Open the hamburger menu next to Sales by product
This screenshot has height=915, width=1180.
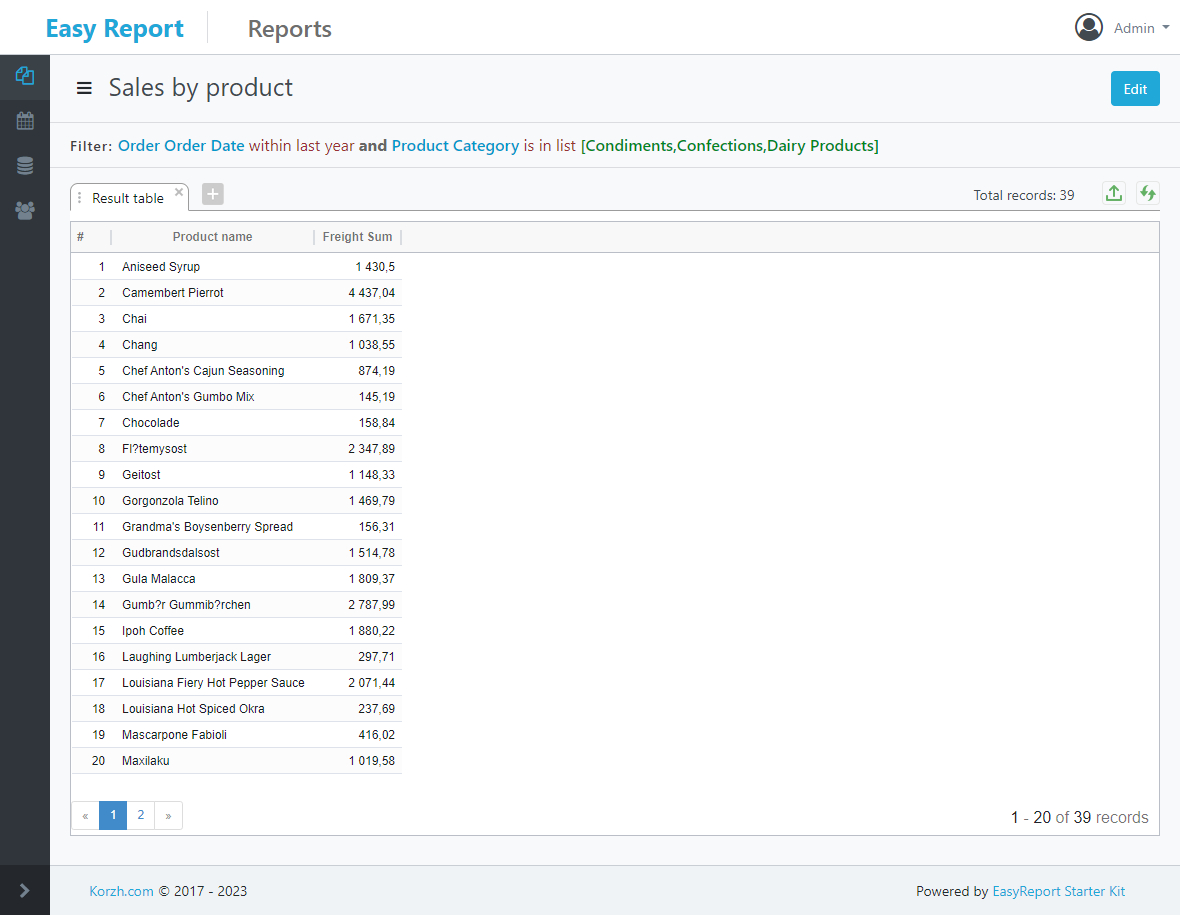84,88
